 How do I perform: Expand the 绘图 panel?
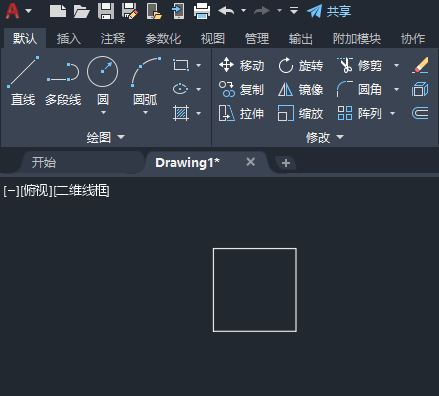point(105,137)
